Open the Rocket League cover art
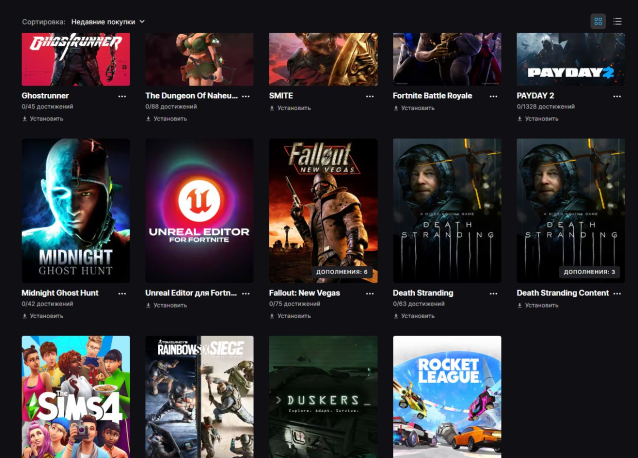 click(447, 397)
